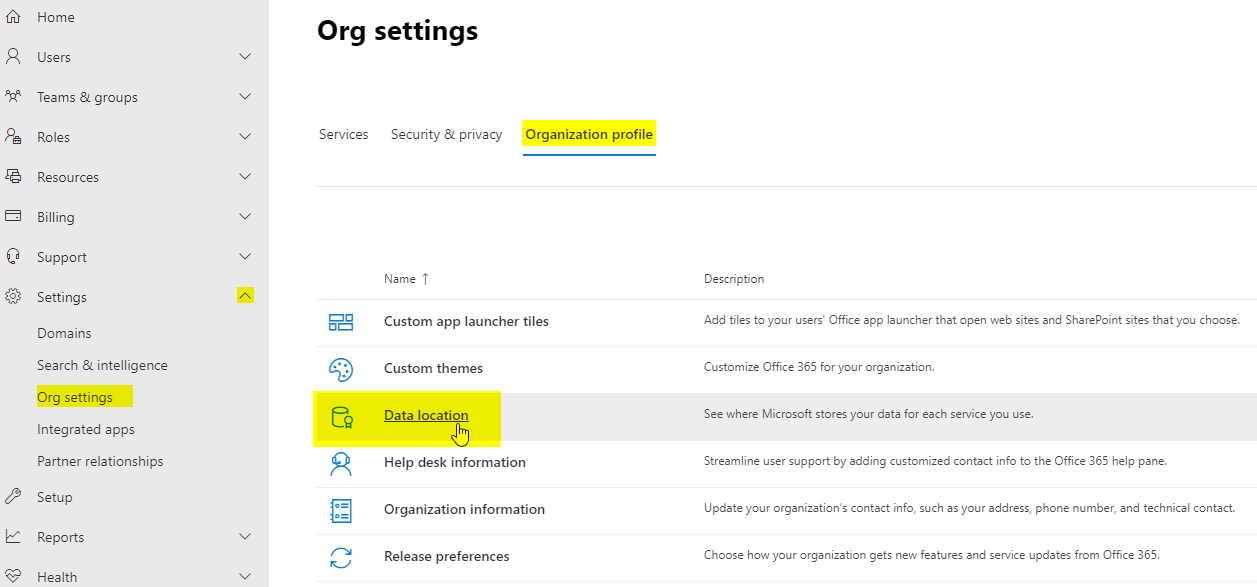
Task: Switch to the Services tab
Action: click(x=343, y=134)
